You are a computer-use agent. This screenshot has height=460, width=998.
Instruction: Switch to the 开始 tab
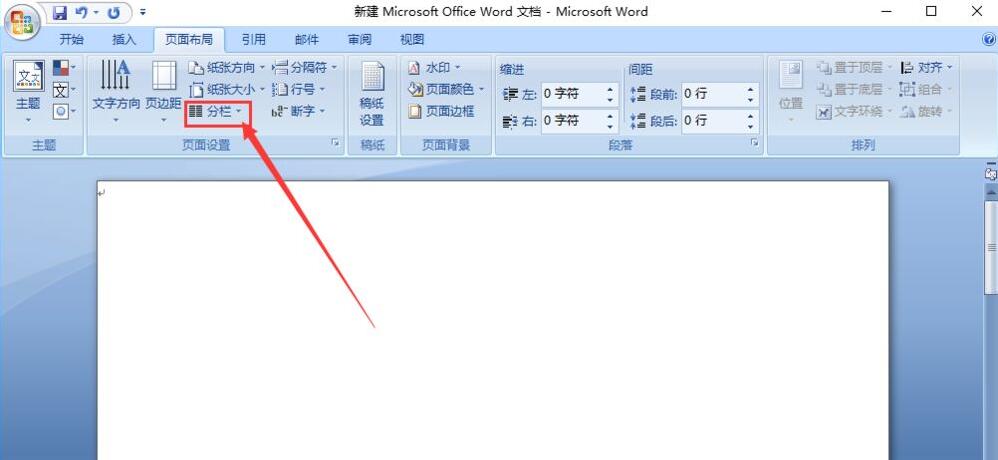71,39
